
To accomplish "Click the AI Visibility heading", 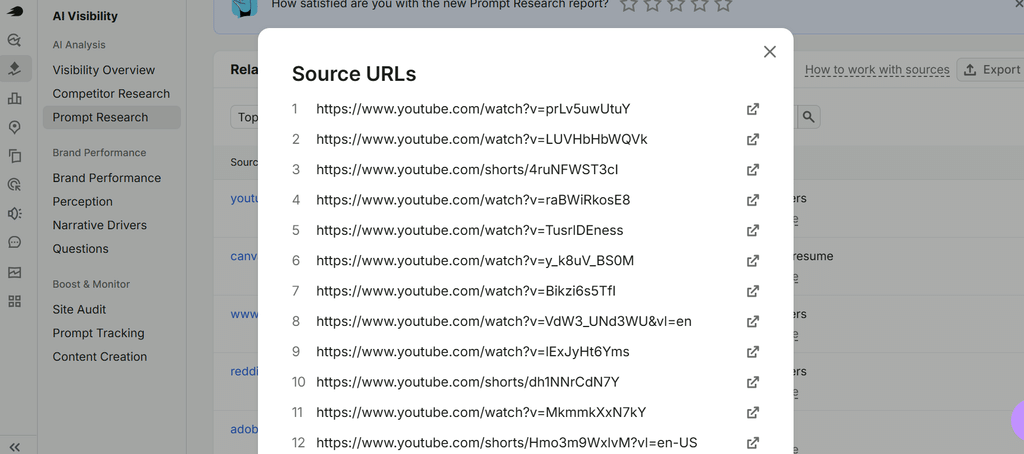I will [x=85, y=16].
